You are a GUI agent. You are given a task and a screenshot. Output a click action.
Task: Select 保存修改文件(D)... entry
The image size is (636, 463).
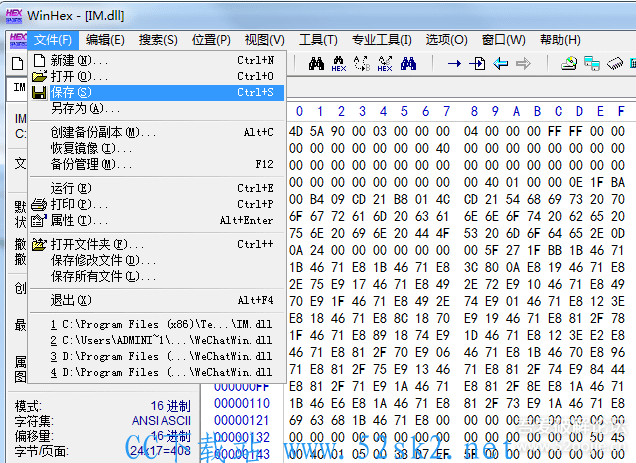pos(157,260)
